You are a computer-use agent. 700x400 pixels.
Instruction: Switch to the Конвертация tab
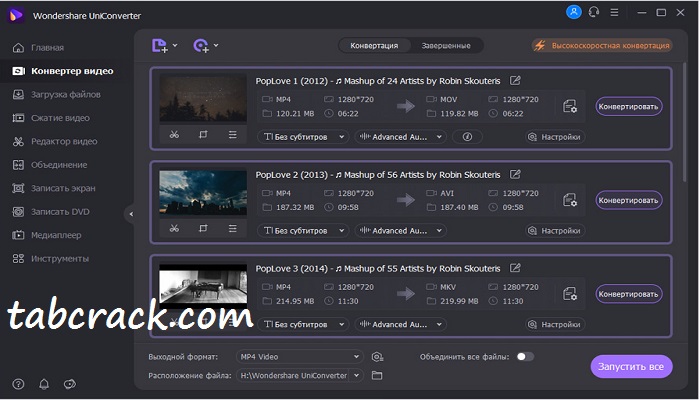coord(374,46)
